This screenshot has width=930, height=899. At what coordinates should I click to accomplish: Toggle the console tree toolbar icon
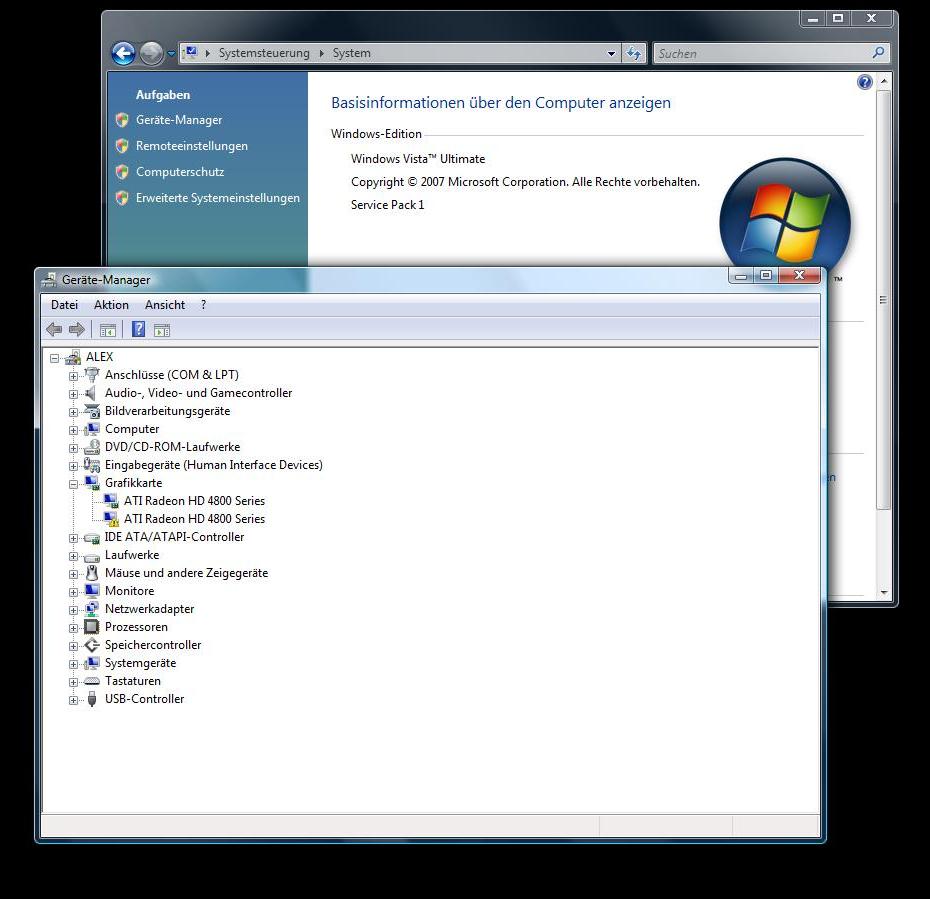(x=108, y=330)
